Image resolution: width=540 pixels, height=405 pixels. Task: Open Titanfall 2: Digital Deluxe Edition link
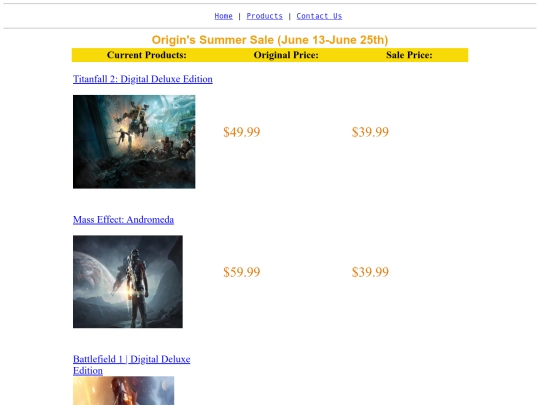(x=143, y=79)
